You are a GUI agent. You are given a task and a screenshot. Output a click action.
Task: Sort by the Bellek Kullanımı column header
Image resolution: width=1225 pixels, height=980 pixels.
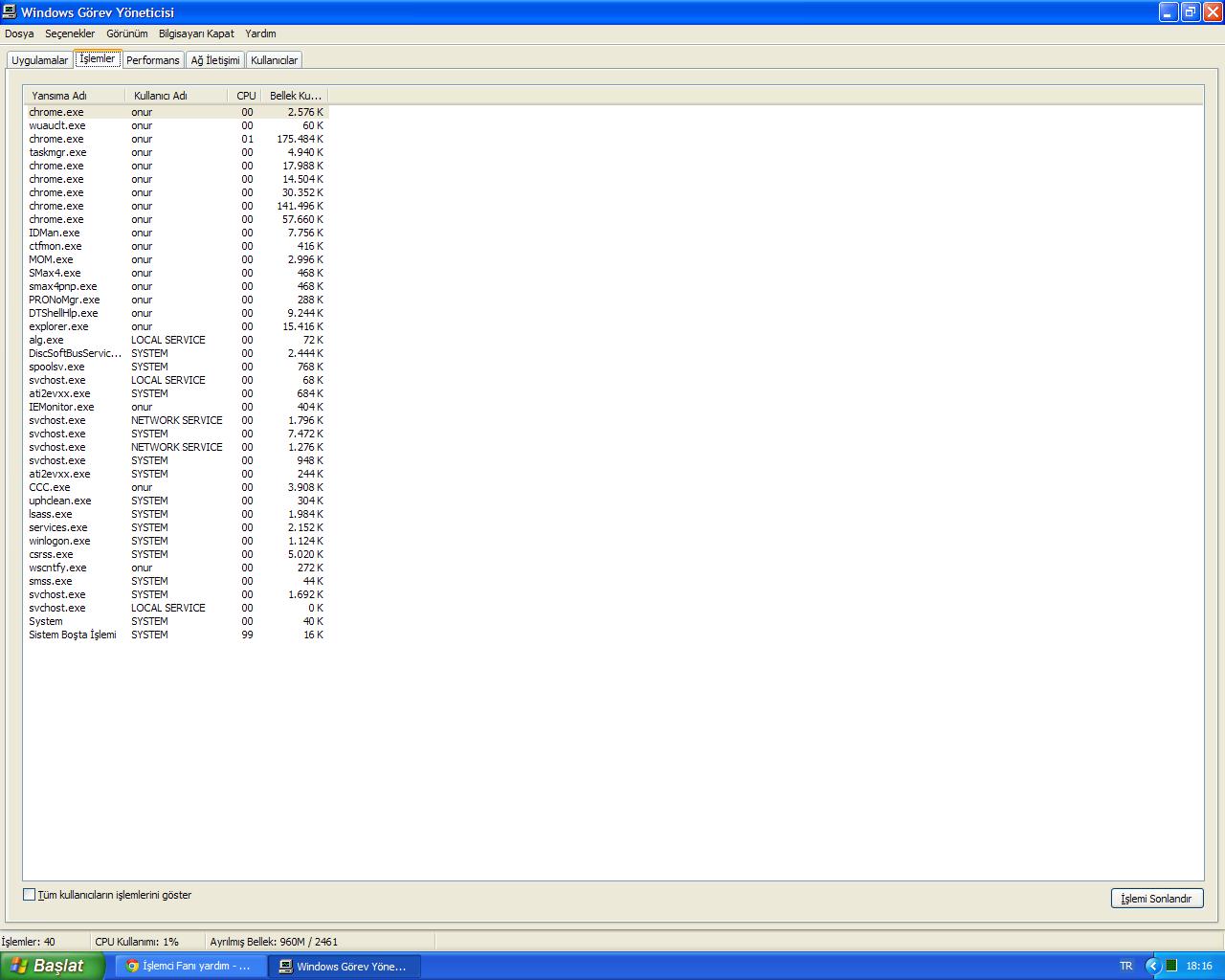[295, 96]
